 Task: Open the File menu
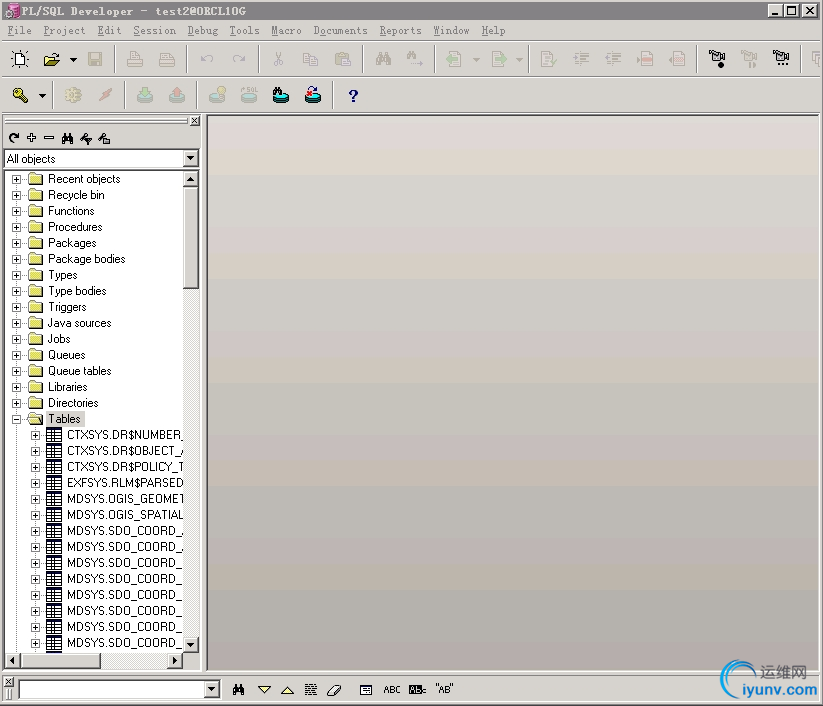[19, 30]
